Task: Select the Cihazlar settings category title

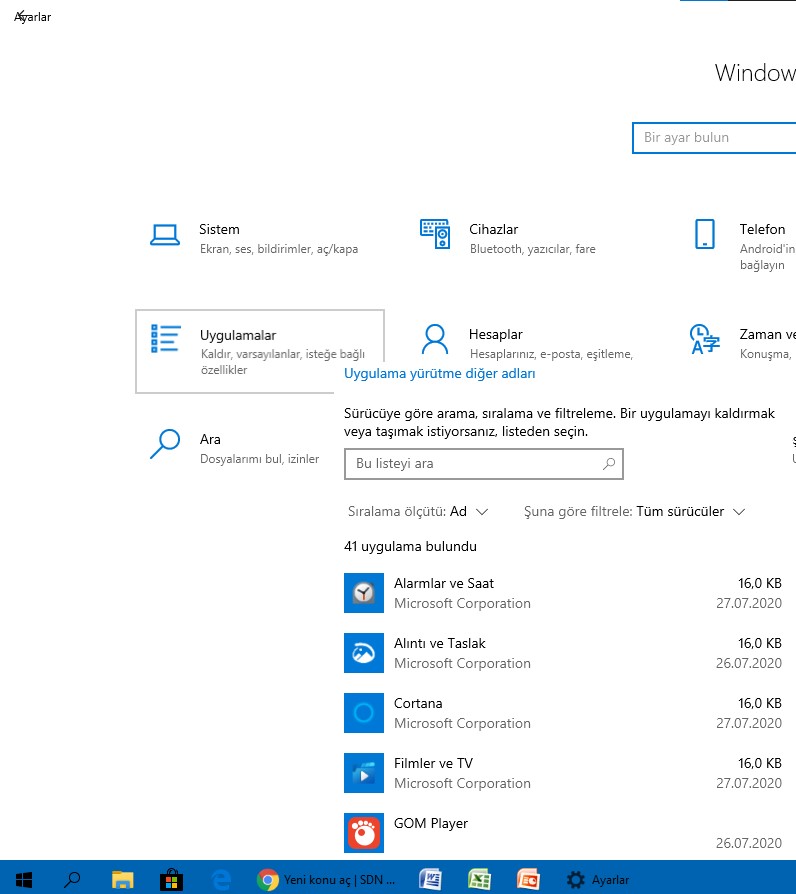Action: point(494,229)
